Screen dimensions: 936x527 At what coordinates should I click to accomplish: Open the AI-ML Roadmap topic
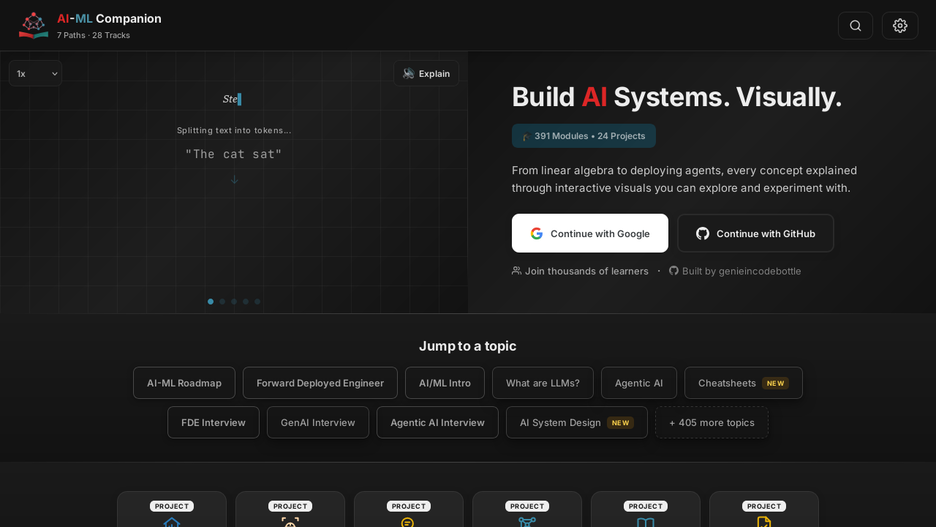(x=184, y=383)
